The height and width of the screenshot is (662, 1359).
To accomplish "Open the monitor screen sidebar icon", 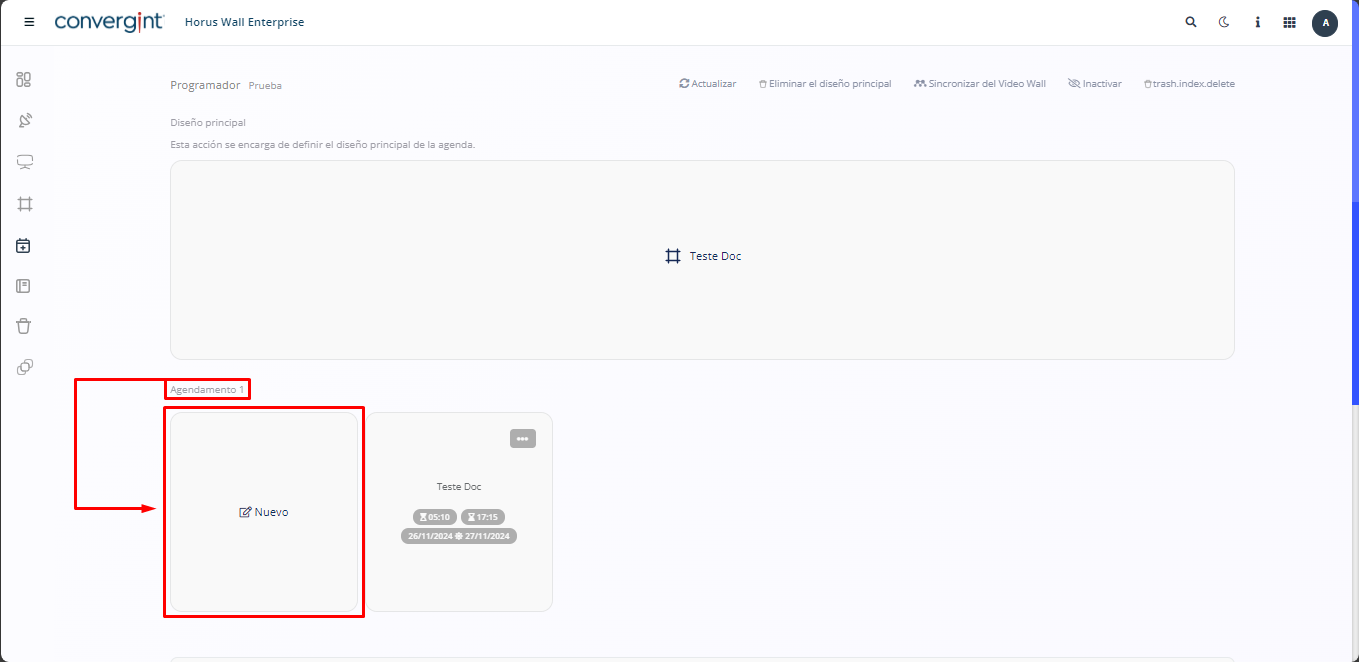I will pyautogui.click(x=24, y=162).
